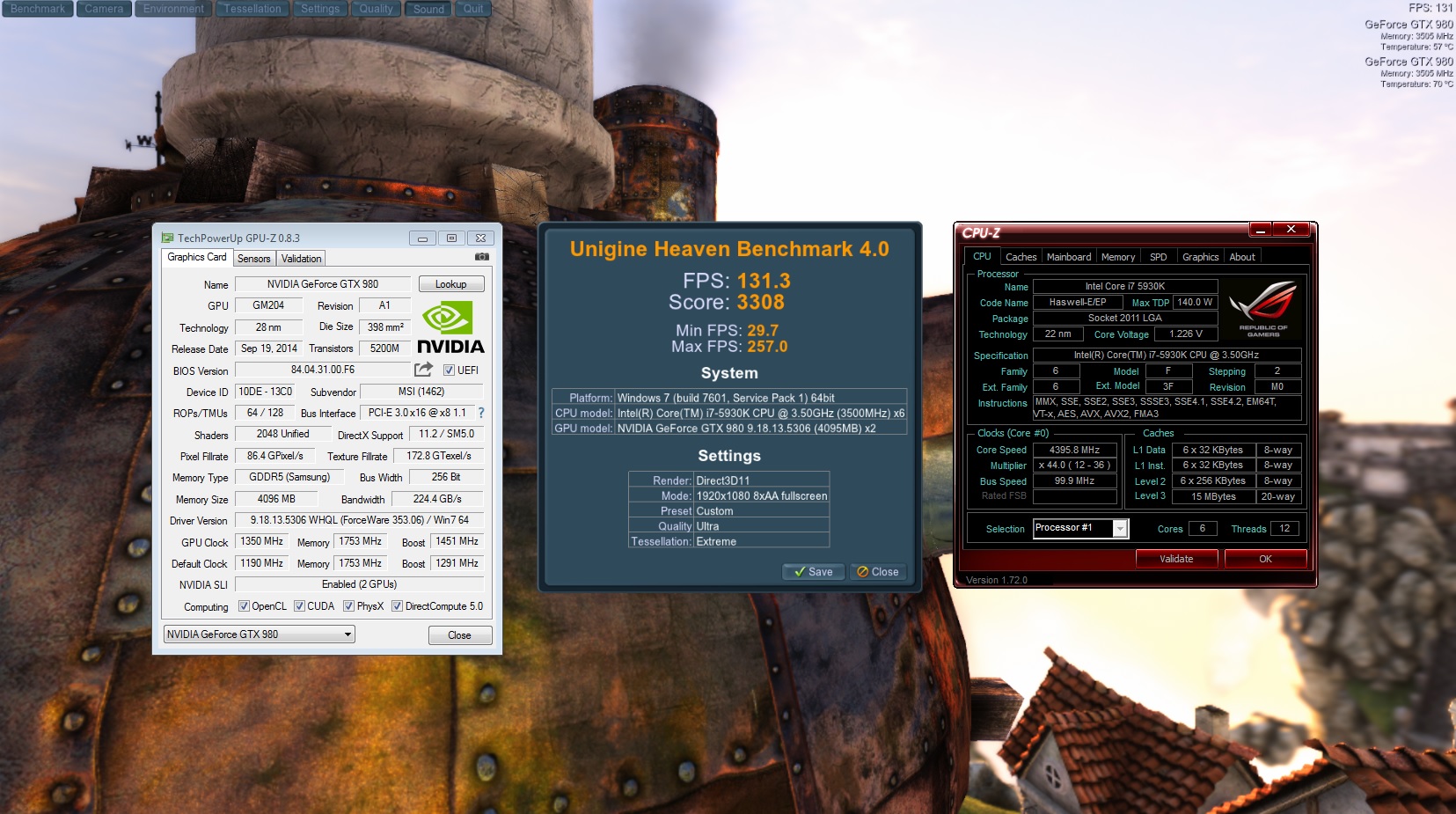This screenshot has width=1456, height=814.
Task: Click the GPU-Z screenshot camera icon
Action: (481, 257)
